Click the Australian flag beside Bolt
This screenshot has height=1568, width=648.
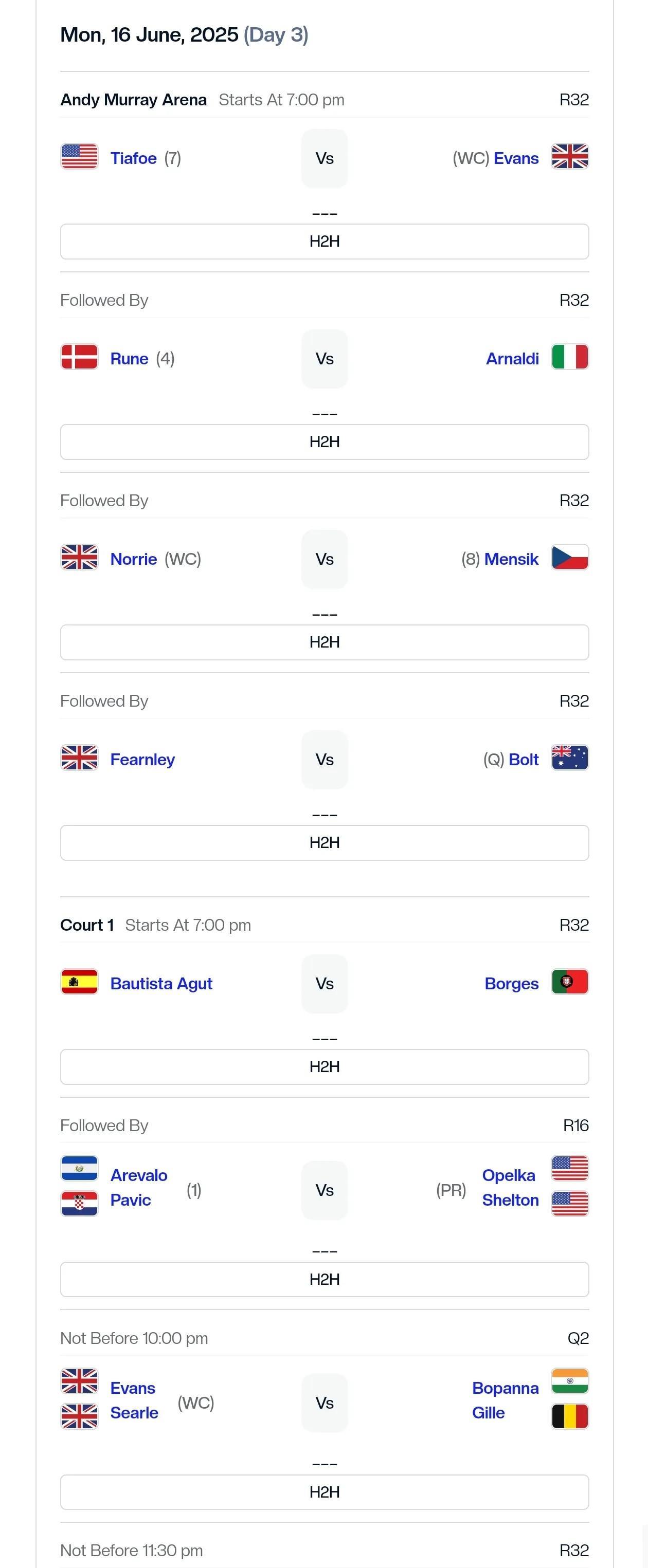pyautogui.click(x=570, y=757)
